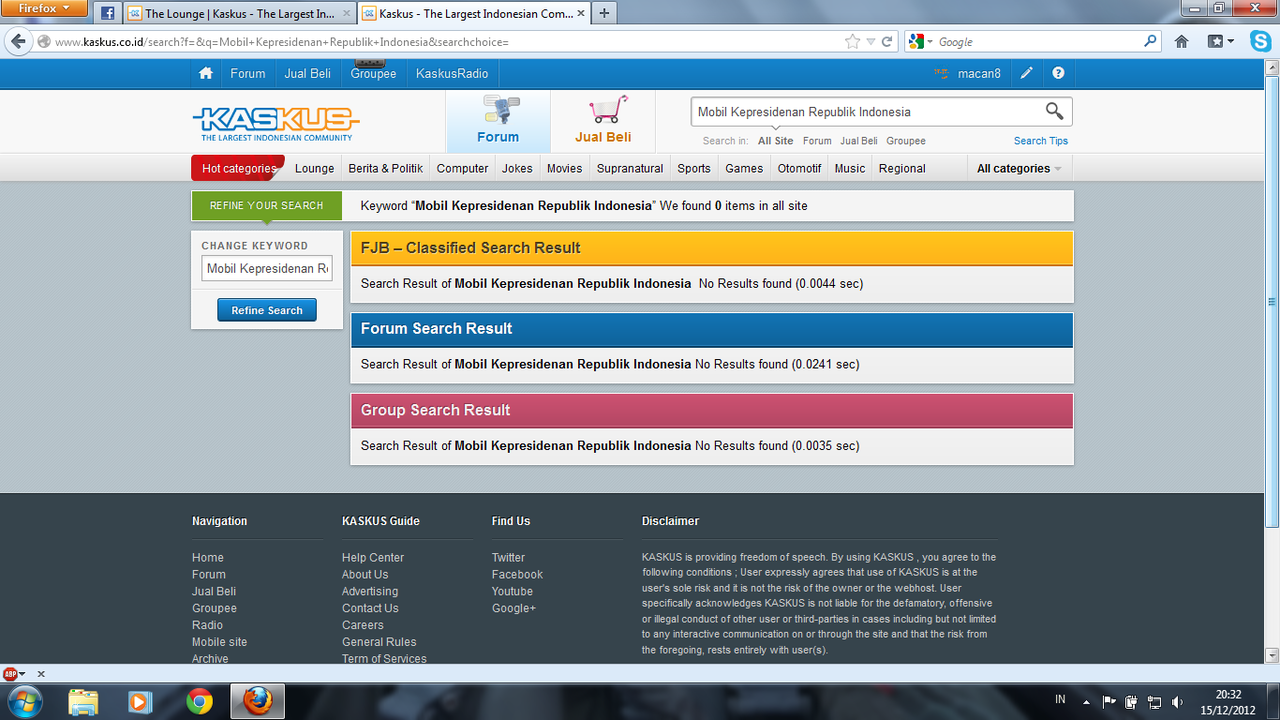
Task: Open the Computer category
Action: coord(462,168)
